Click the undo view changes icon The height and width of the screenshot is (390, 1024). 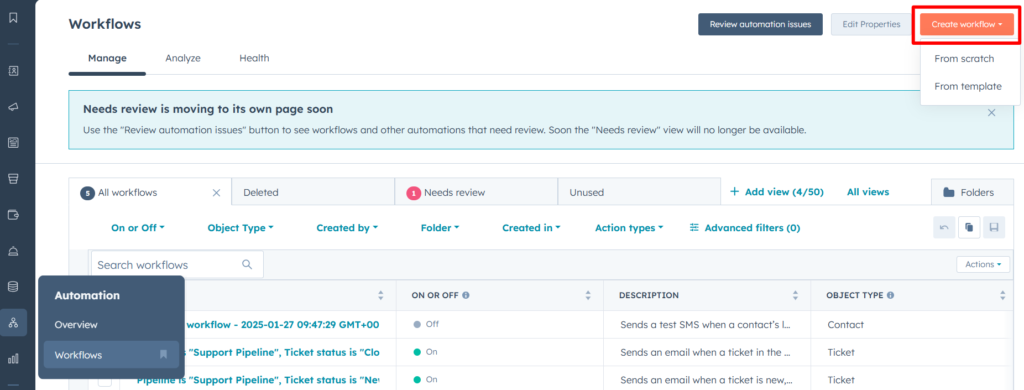tap(944, 227)
